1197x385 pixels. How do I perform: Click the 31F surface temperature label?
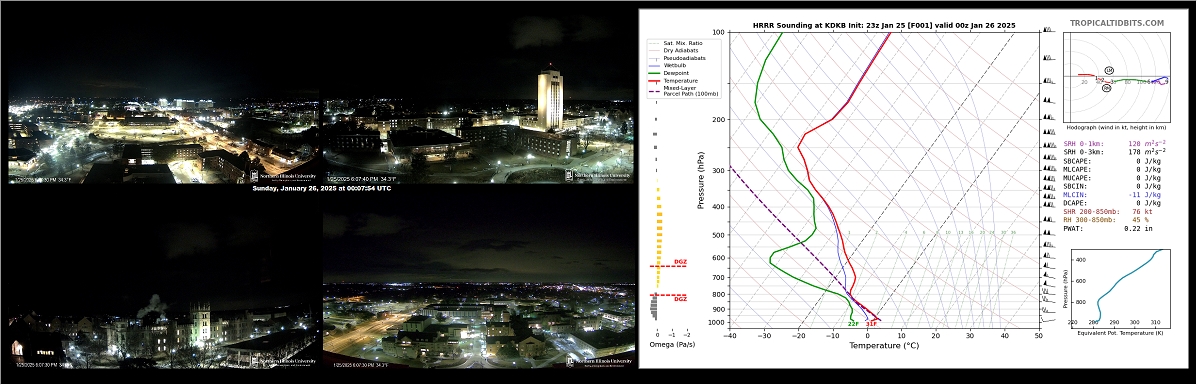pyautogui.click(x=871, y=324)
